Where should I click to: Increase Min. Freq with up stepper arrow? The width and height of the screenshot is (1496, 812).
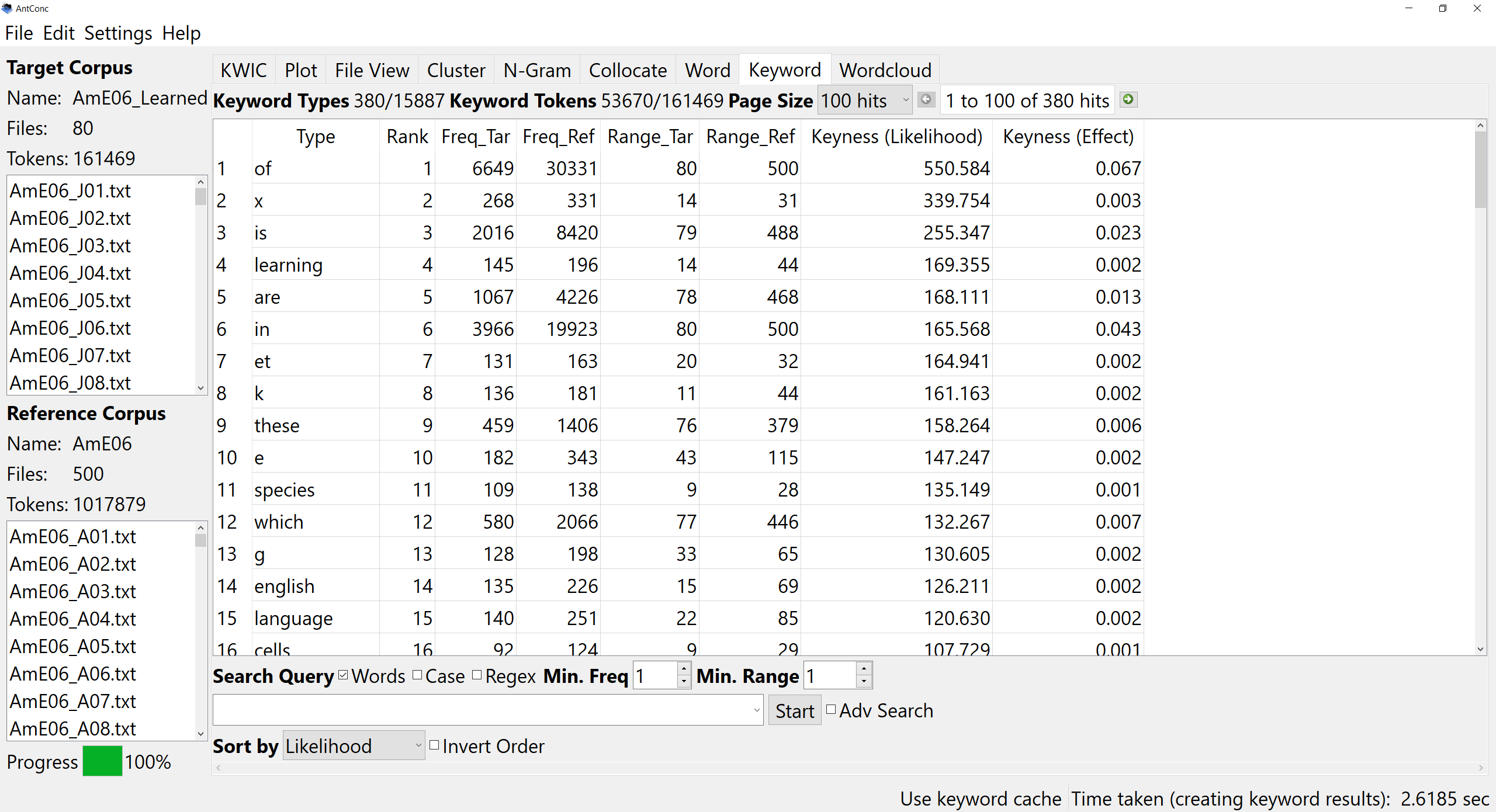[x=684, y=668]
